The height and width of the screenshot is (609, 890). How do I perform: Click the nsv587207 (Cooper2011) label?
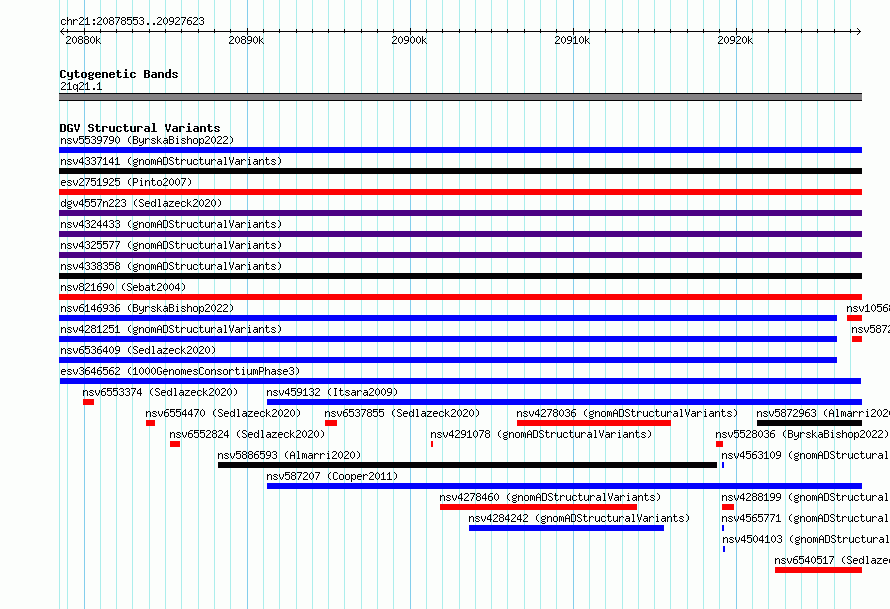click(332, 476)
